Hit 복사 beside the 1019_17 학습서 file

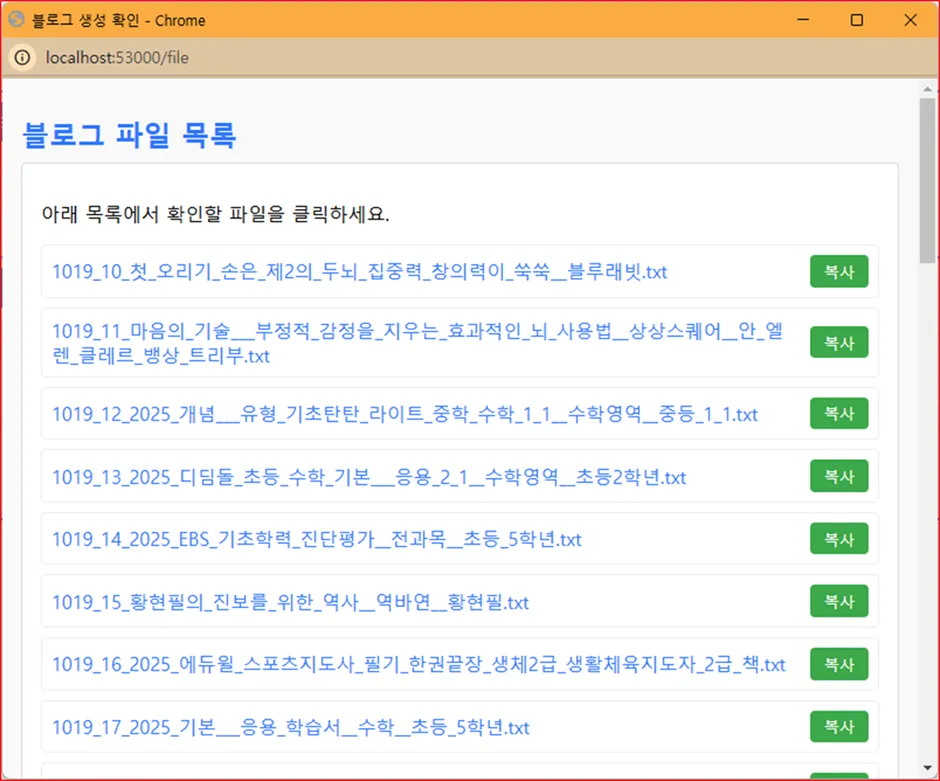839,727
